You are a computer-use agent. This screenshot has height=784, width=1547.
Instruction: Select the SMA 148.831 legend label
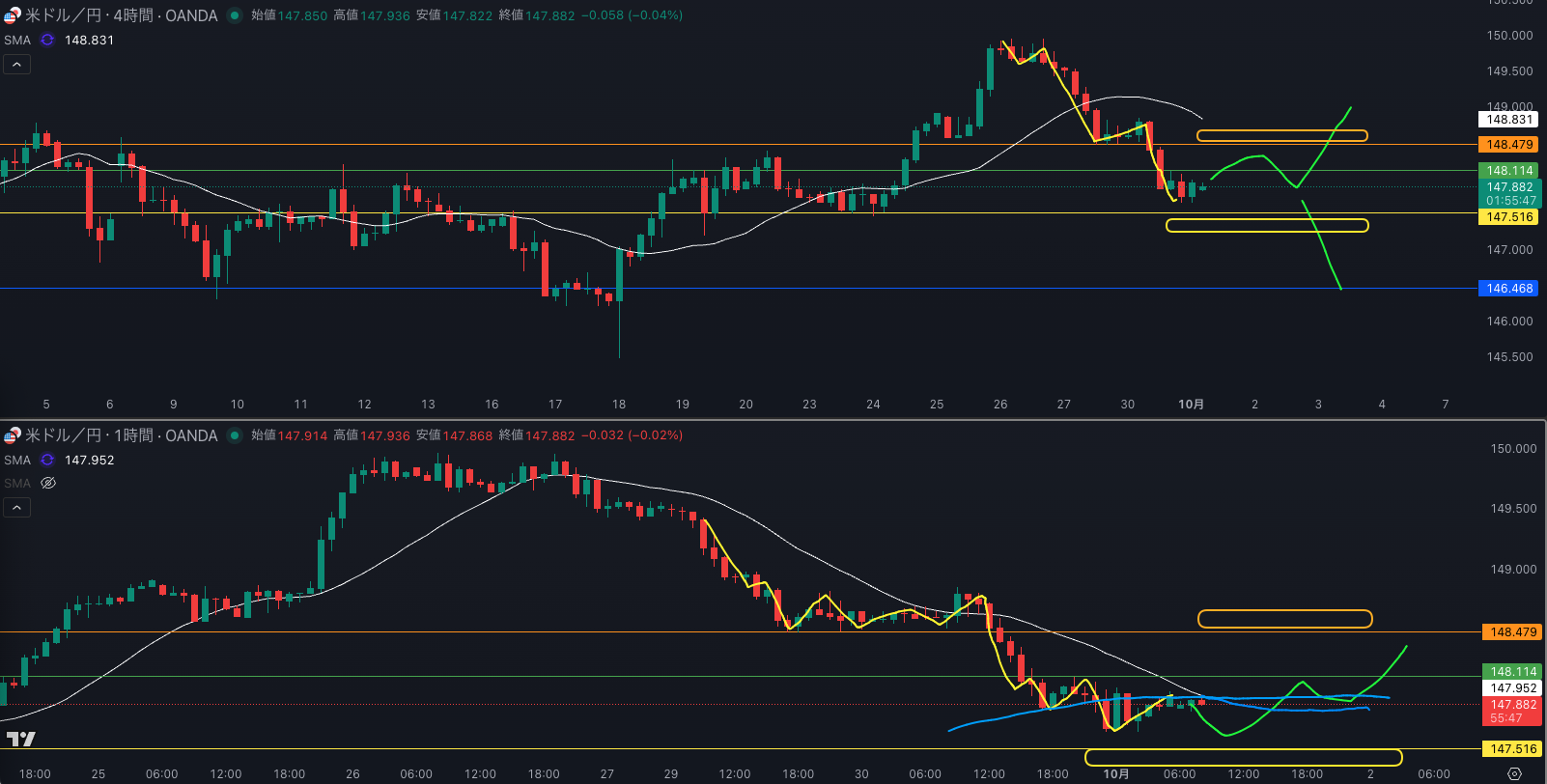coord(17,41)
